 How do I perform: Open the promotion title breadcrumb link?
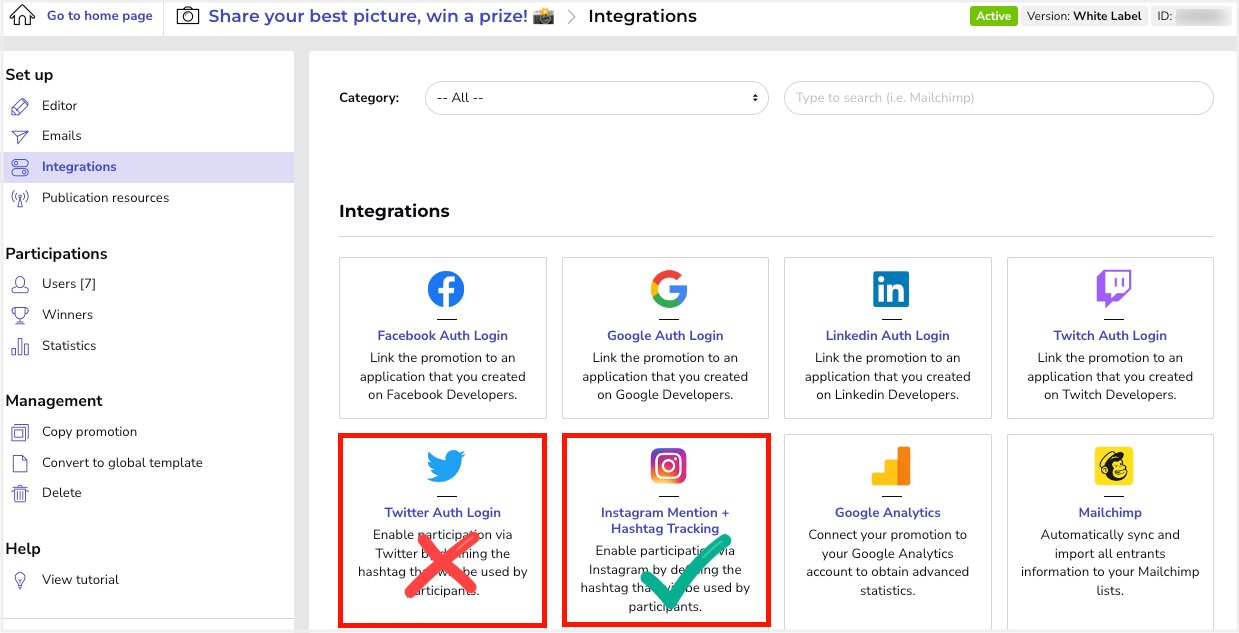click(x=381, y=16)
